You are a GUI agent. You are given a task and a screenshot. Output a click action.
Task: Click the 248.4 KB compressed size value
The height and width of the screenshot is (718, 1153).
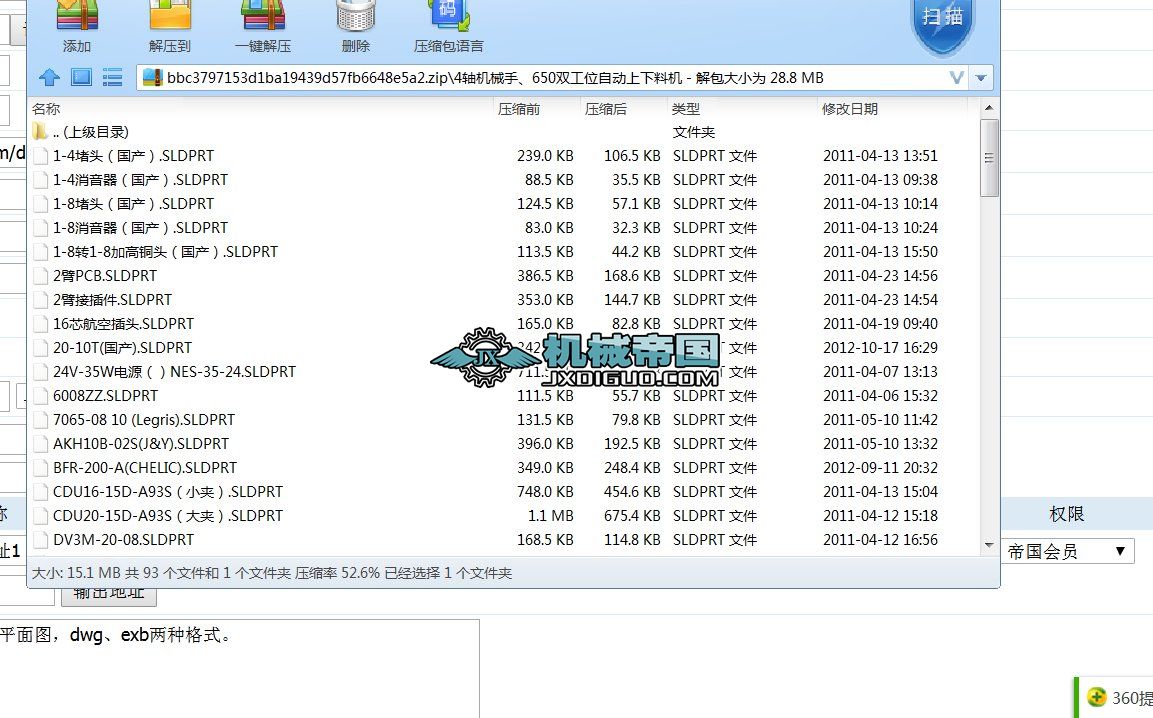[632, 468]
